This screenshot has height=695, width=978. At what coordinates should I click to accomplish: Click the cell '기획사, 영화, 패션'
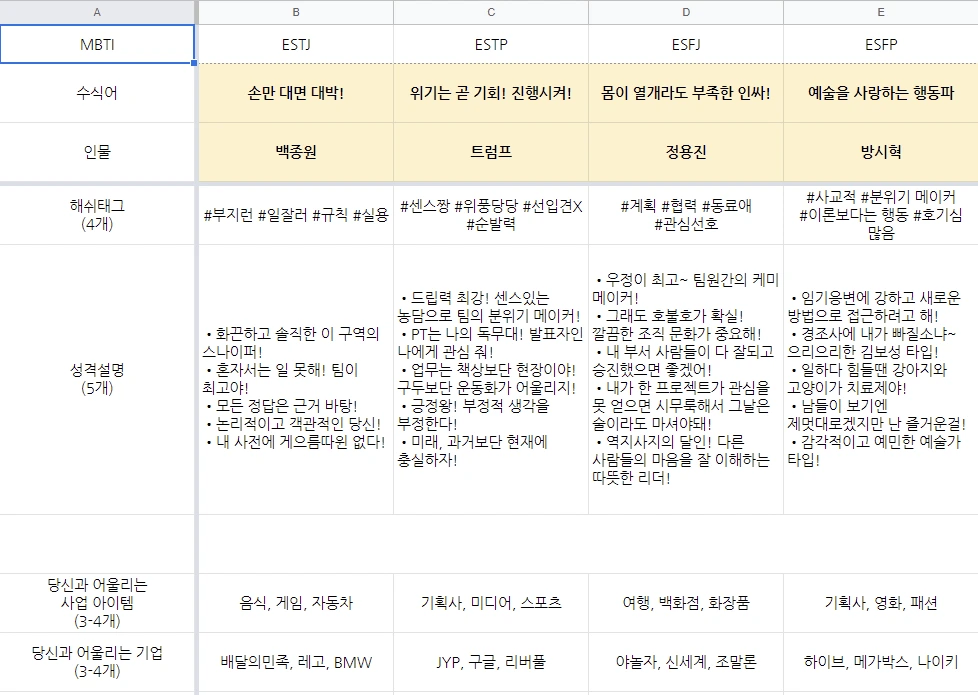pyautogui.click(x=881, y=603)
